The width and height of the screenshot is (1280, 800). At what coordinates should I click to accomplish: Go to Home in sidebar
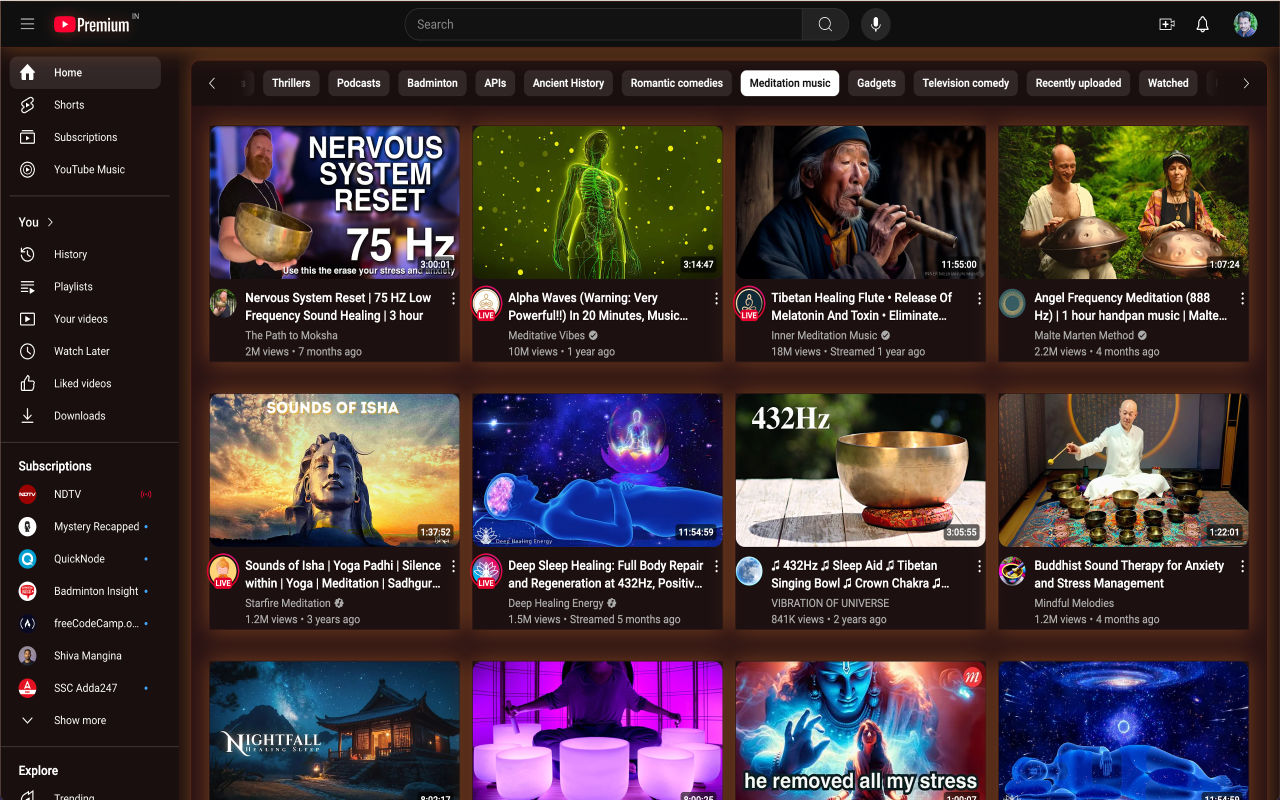pos(85,73)
